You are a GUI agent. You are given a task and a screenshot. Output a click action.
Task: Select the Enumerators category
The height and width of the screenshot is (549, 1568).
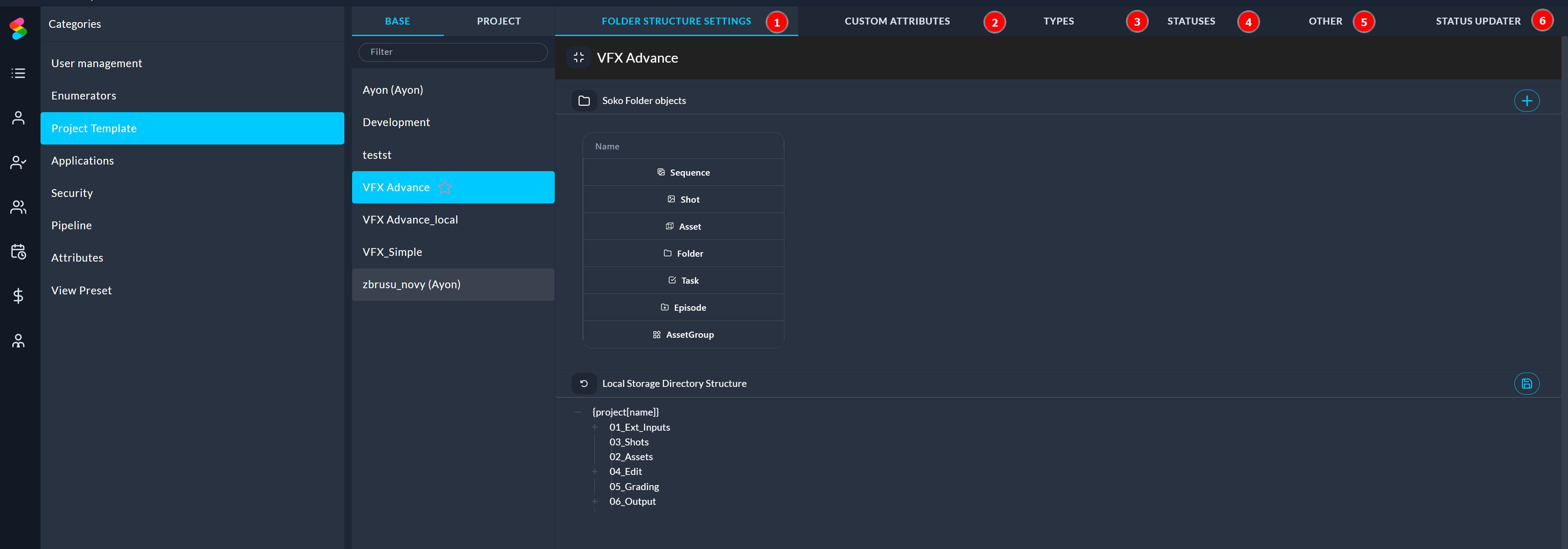tap(84, 95)
